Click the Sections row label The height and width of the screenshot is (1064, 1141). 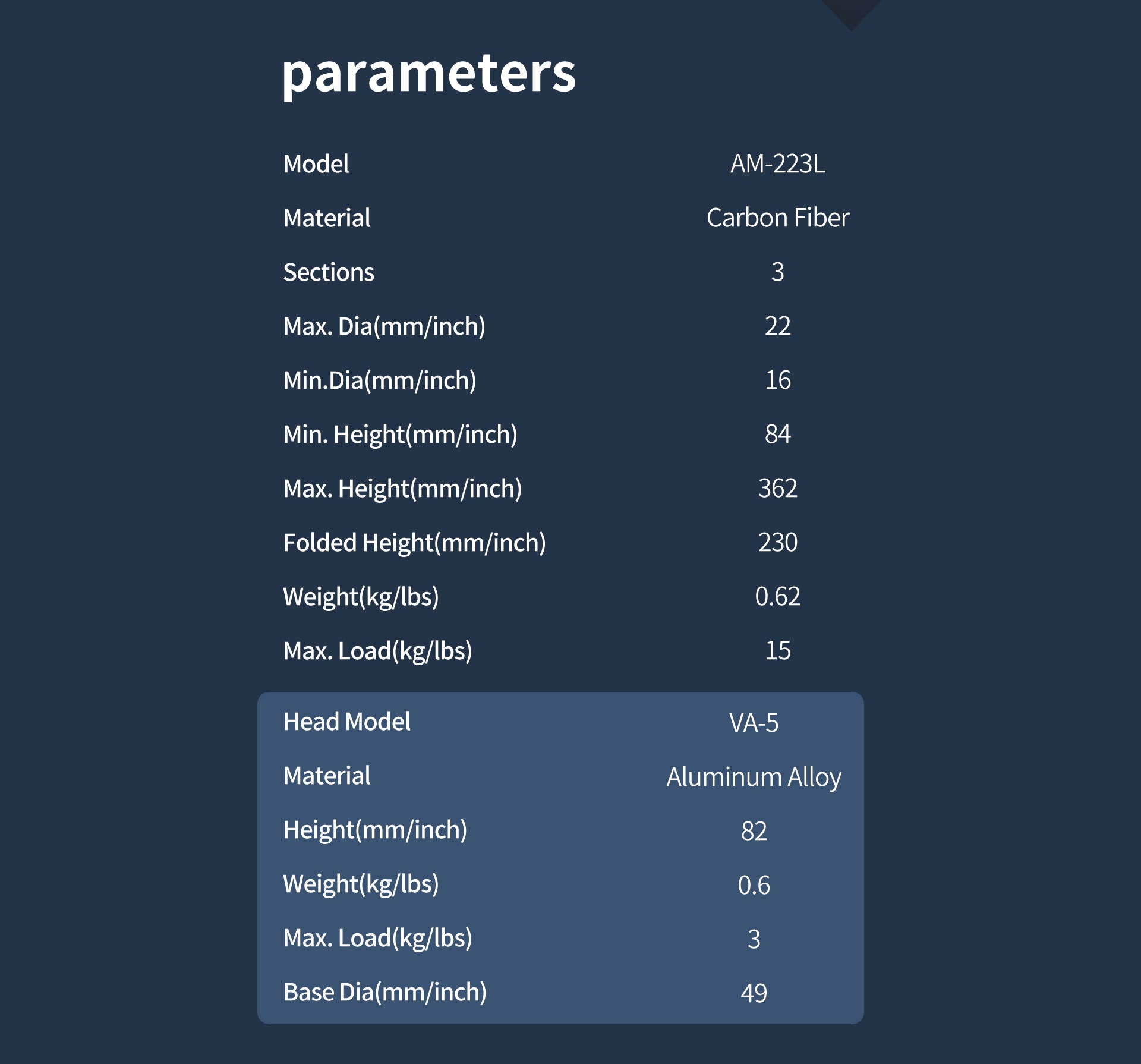coord(329,272)
